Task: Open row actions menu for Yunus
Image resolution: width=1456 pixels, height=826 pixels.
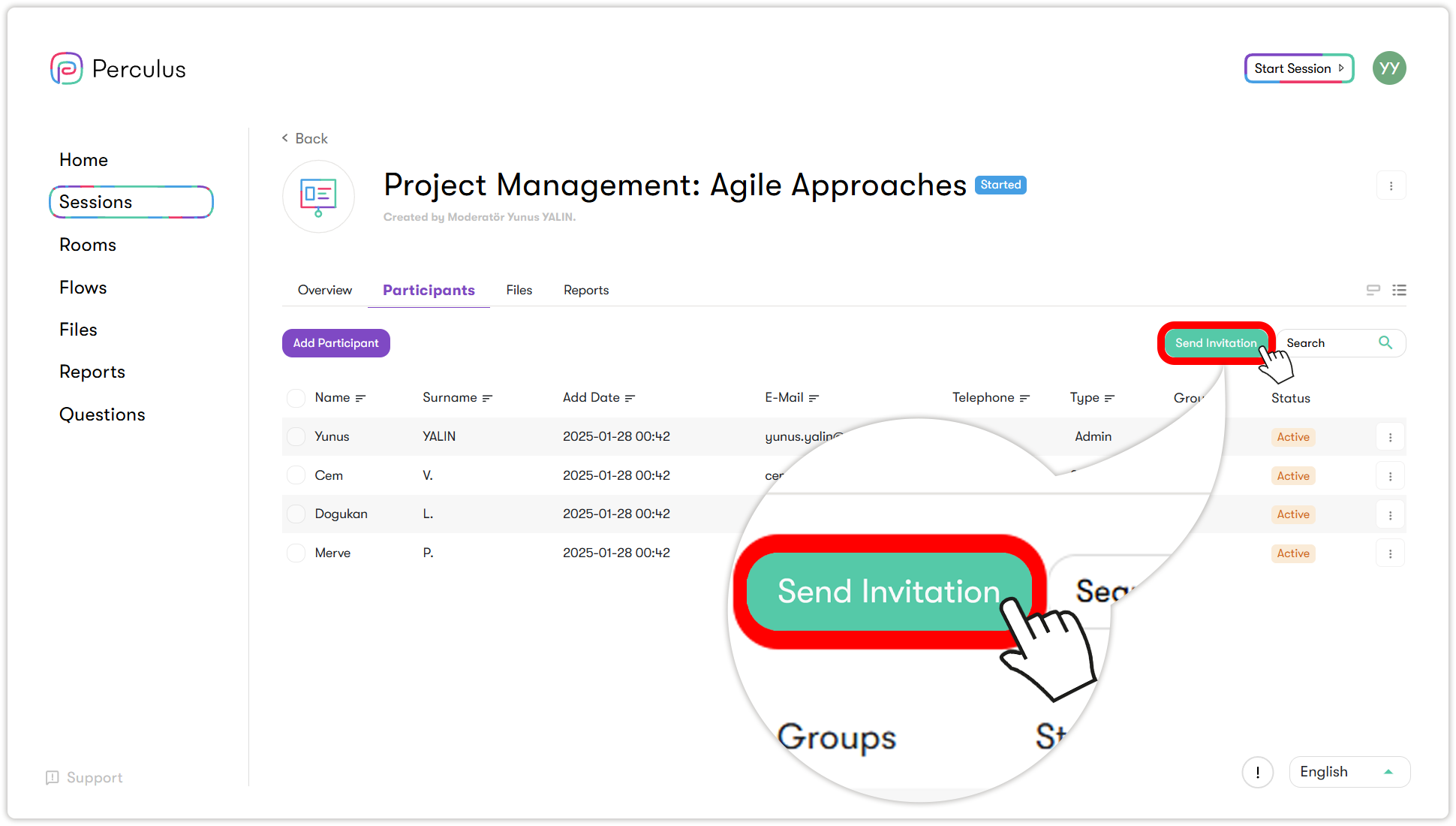Action: [1390, 437]
